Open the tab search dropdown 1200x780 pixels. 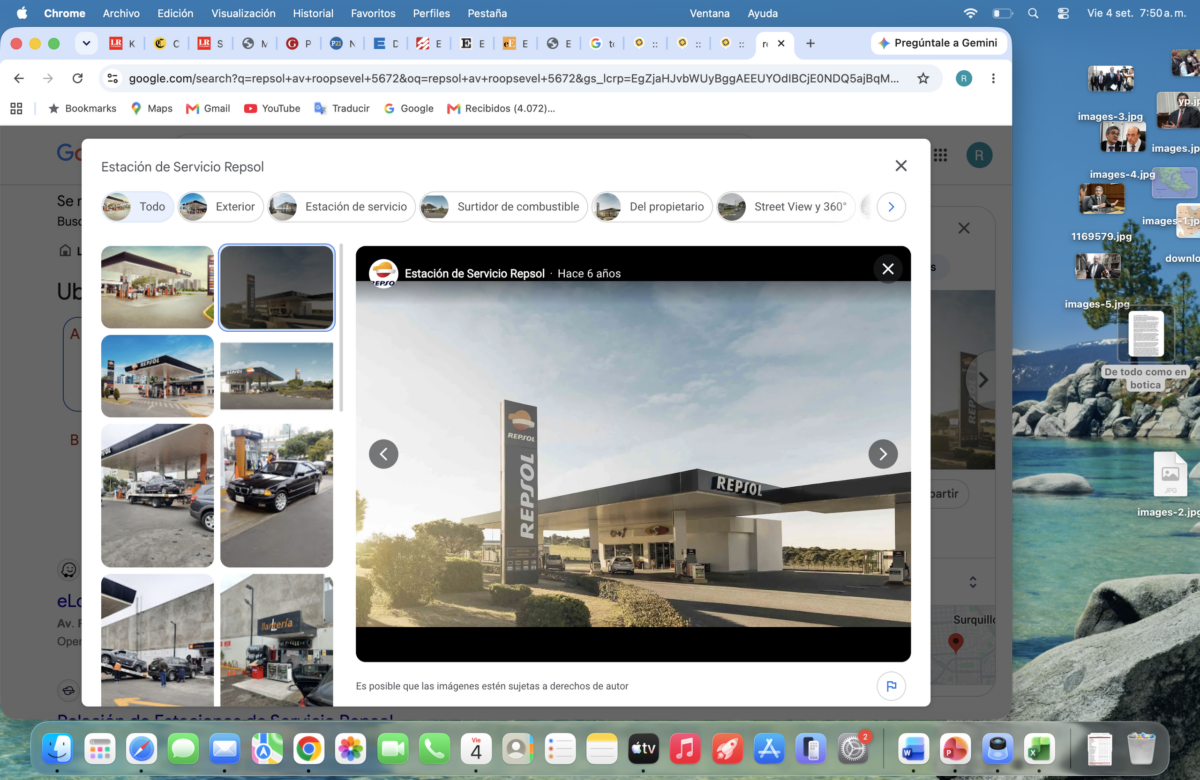tap(87, 44)
